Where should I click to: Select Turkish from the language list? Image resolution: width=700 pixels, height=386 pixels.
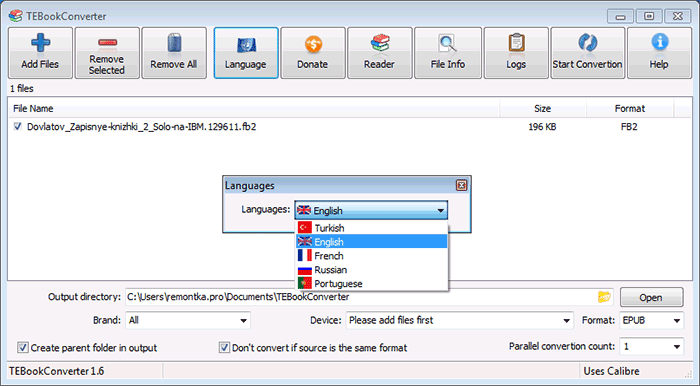pyautogui.click(x=371, y=228)
